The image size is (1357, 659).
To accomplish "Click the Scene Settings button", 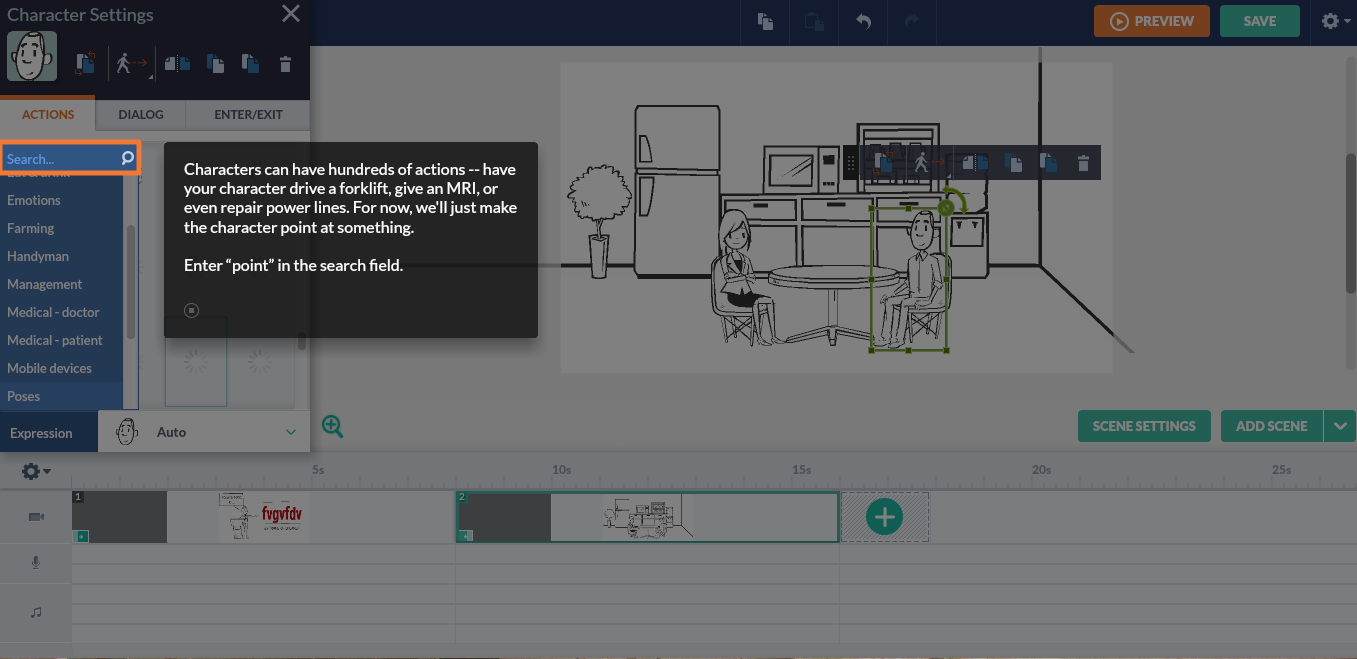I will click(1144, 425).
